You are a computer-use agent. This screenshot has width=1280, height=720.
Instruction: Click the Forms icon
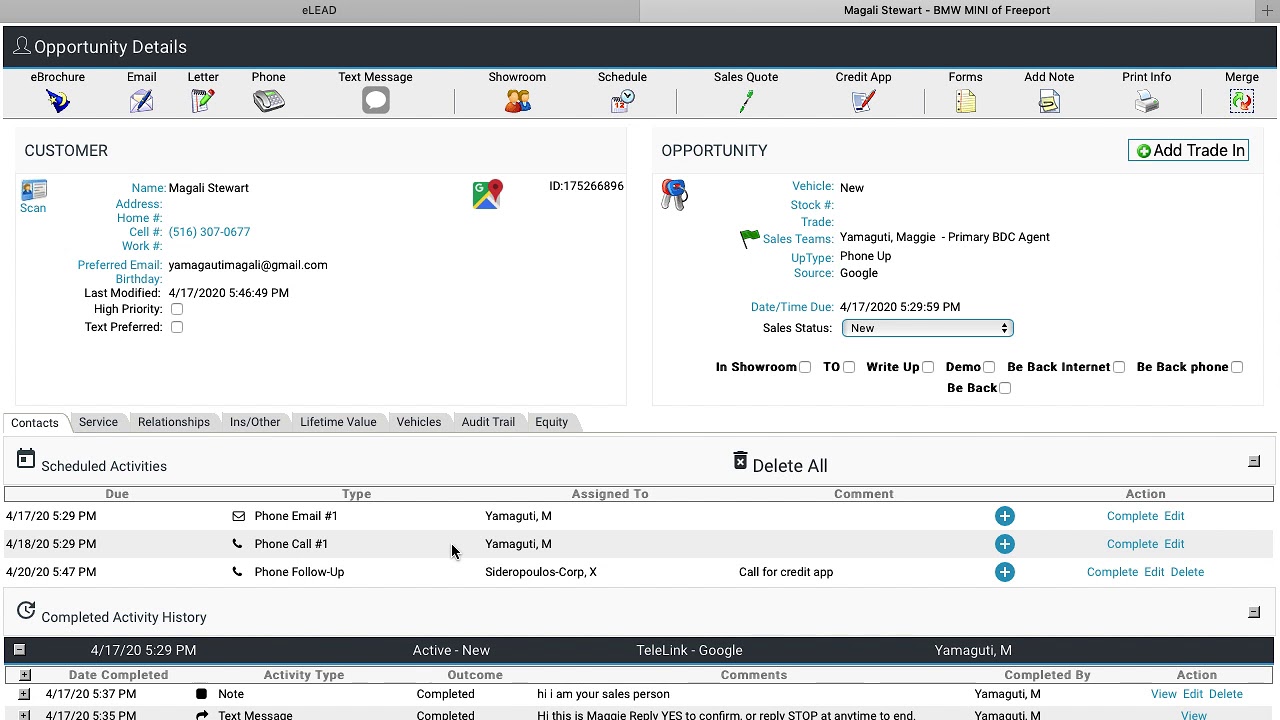(x=966, y=101)
